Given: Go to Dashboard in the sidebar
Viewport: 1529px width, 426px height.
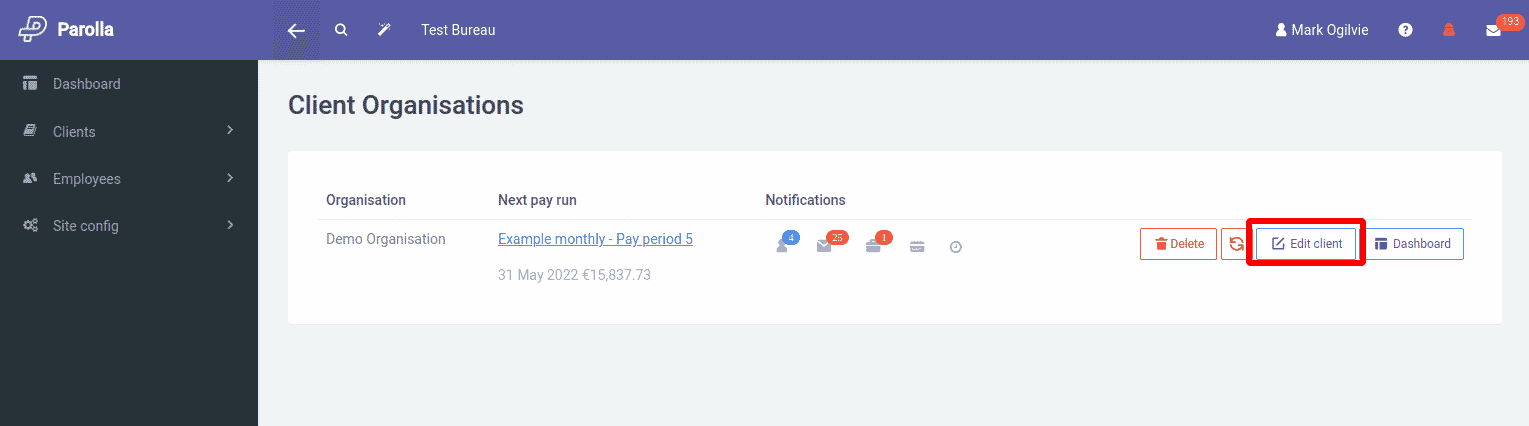Looking at the screenshot, I should (86, 84).
